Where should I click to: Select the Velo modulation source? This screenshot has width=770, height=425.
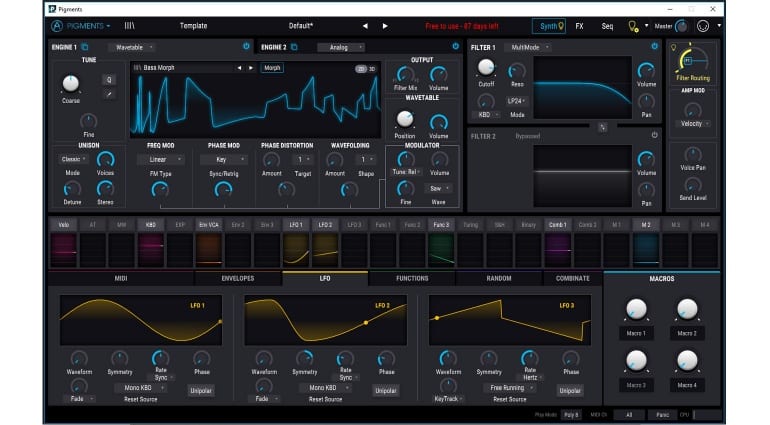click(x=63, y=225)
